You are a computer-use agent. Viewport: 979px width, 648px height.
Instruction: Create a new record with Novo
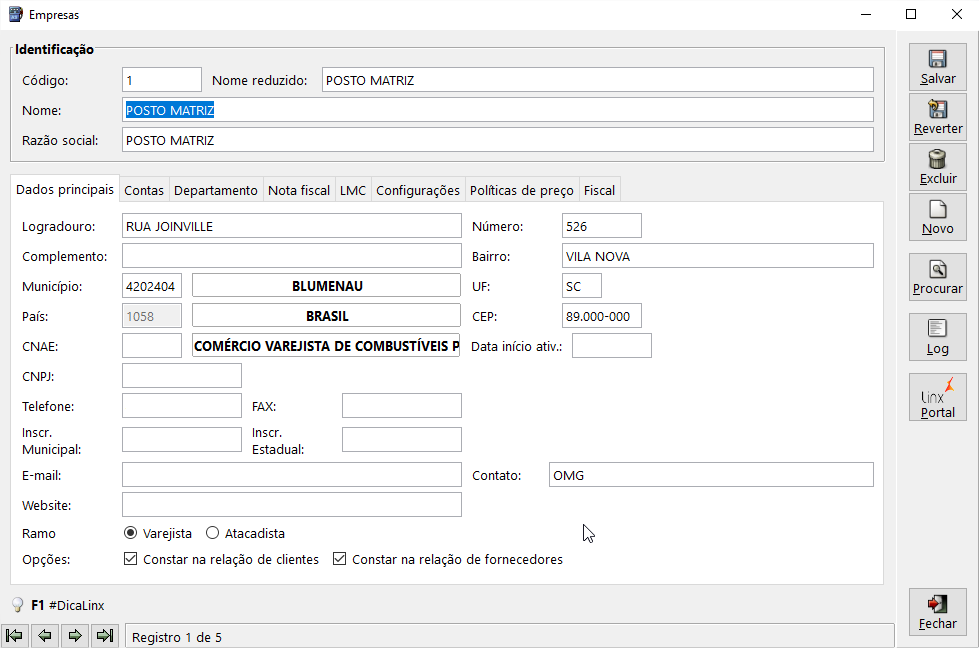tap(937, 217)
